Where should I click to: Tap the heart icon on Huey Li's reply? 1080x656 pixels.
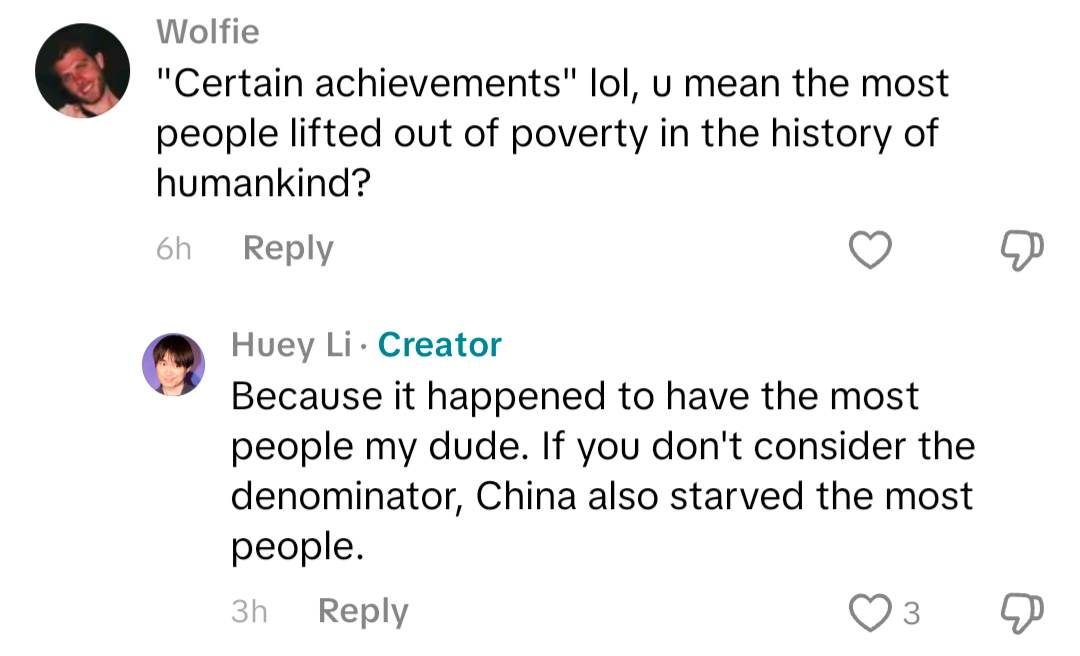(x=868, y=612)
